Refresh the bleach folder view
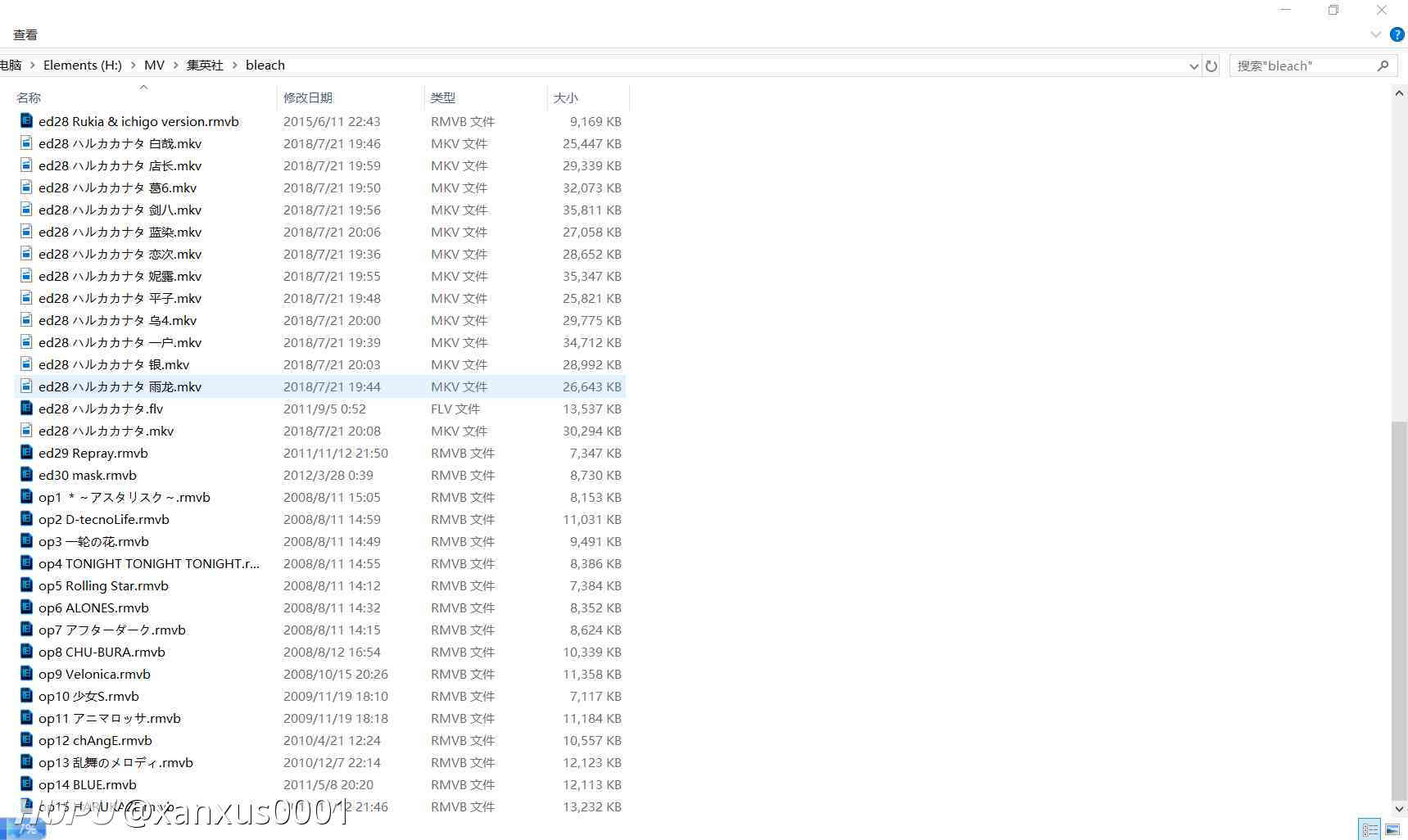Viewport: 1408px width, 840px height. pyautogui.click(x=1211, y=65)
